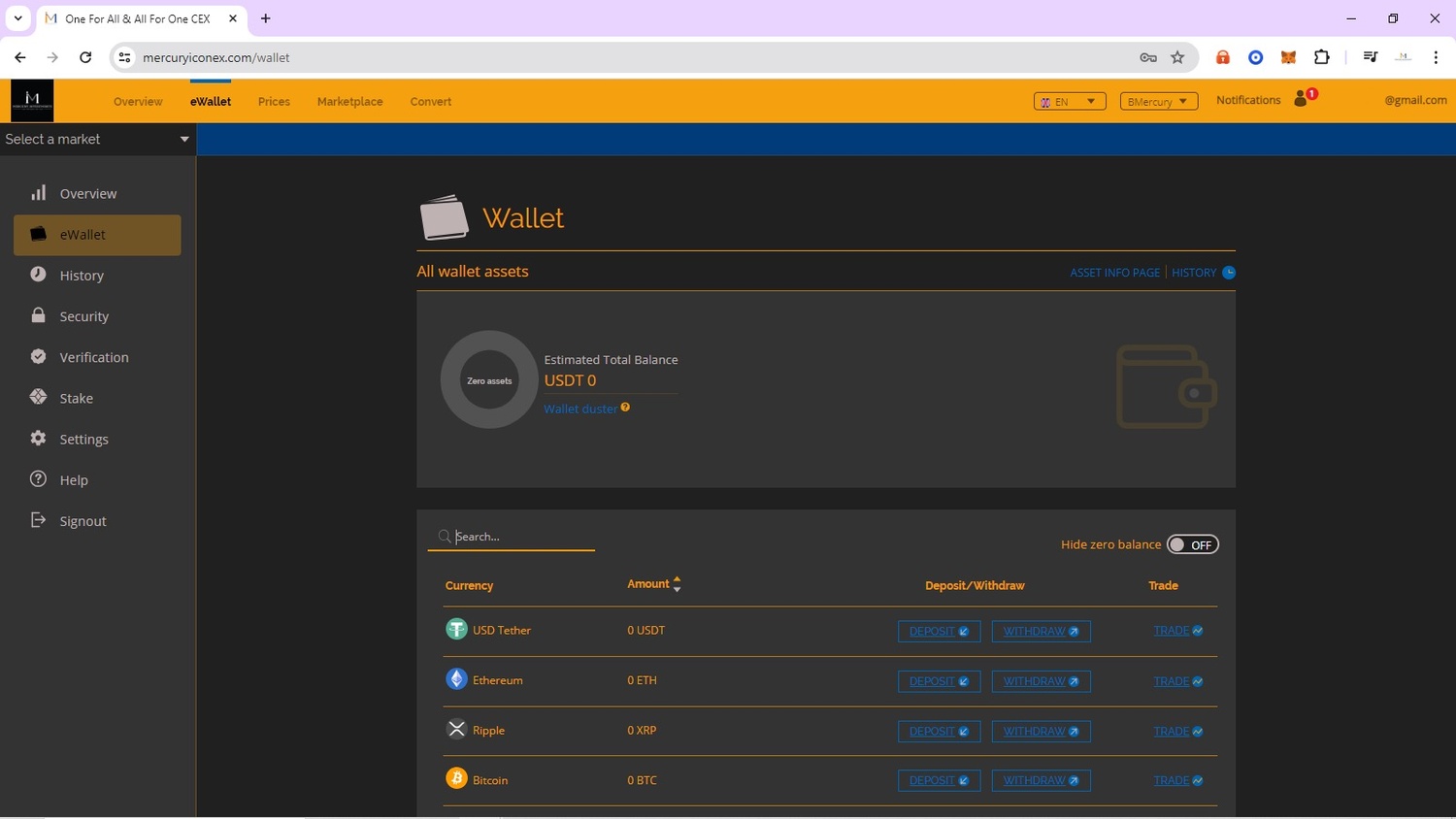View site information icon in address bar
1456x819 pixels.
(x=124, y=57)
